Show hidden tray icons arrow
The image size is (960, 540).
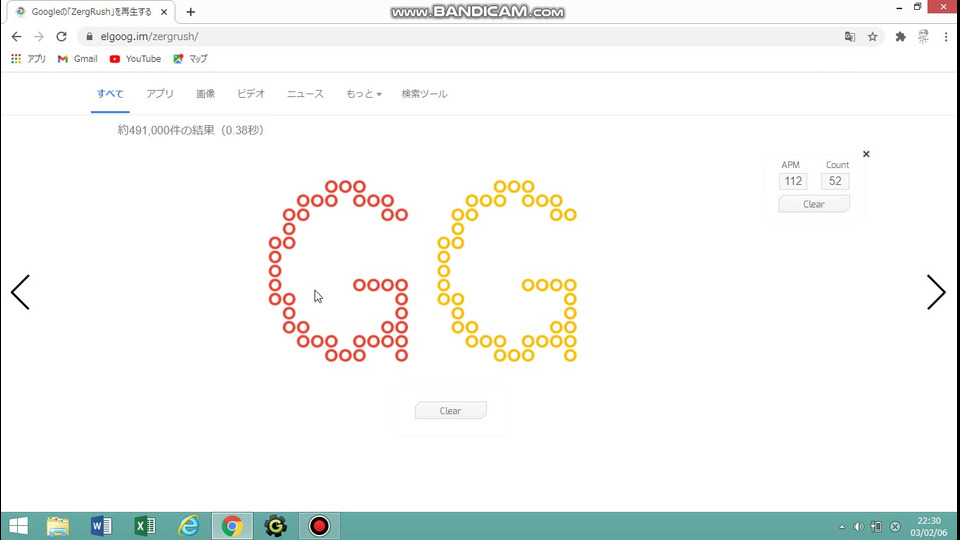pos(842,527)
